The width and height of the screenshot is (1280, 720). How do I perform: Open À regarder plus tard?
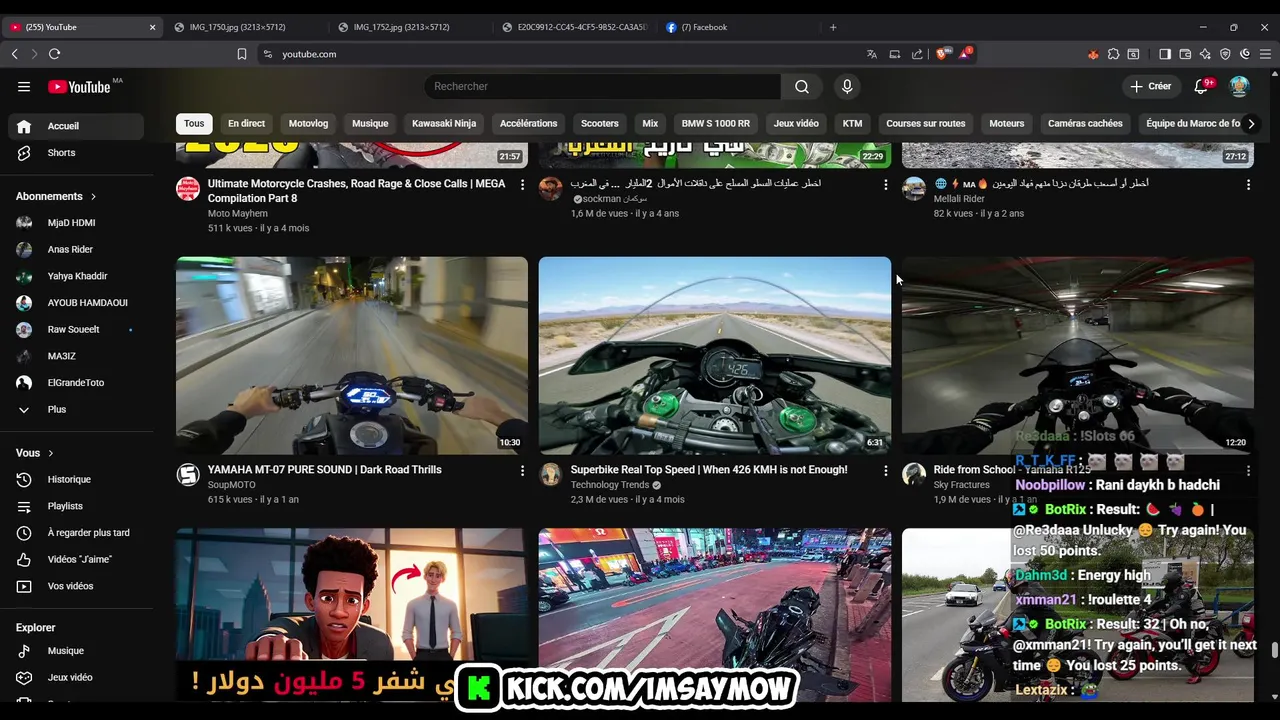click(x=76, y=533)
